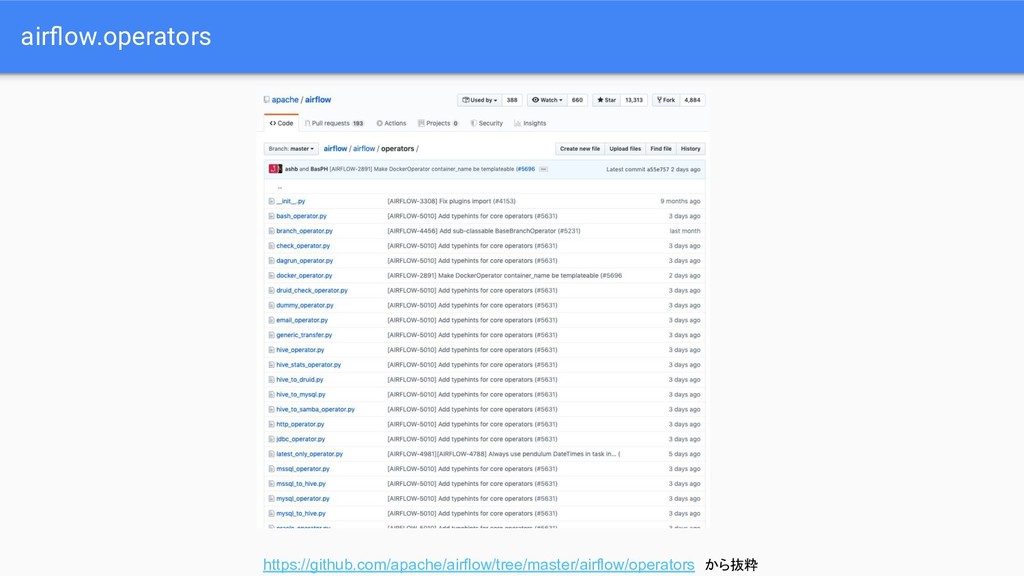Open the AIRFLOW-4456 BaseBranchOperator commit message

coord(484,231)
